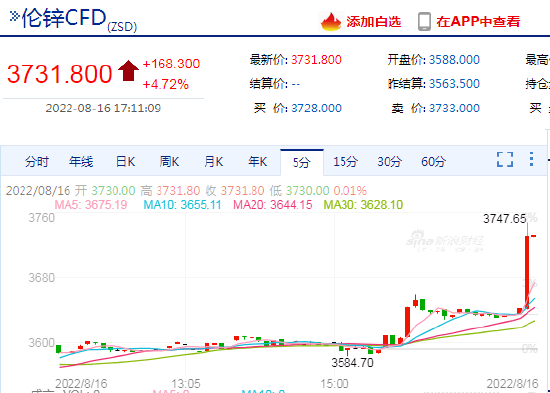Click the phone icon beside 在APP中查看
Image resolution: width=550 pixels, height=393 pixels.
coord(424,21)
